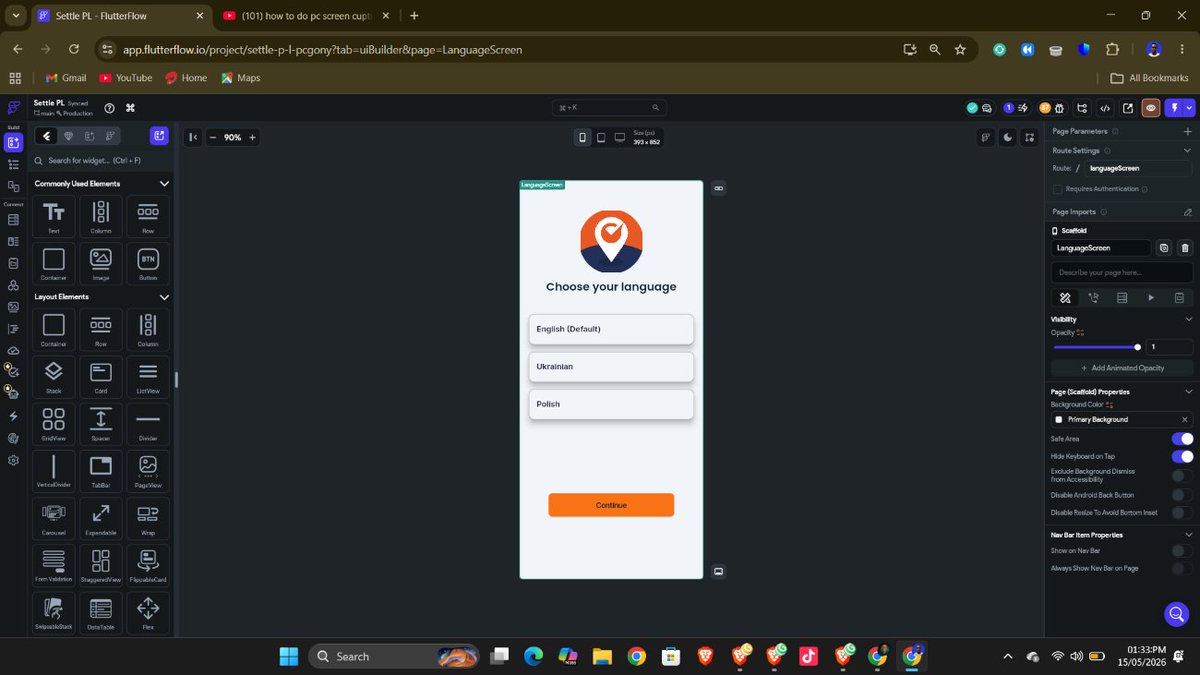The height and width of the screenshot is (675, 1200).
Task: Collapse the Layout Elements section
Action: (x=164, y=297)
